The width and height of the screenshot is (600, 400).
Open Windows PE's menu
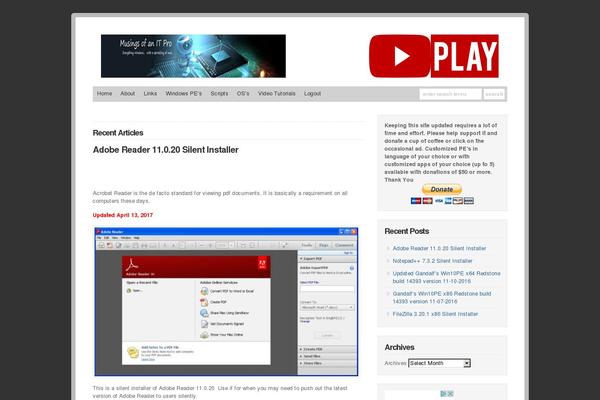click(183, 93)
